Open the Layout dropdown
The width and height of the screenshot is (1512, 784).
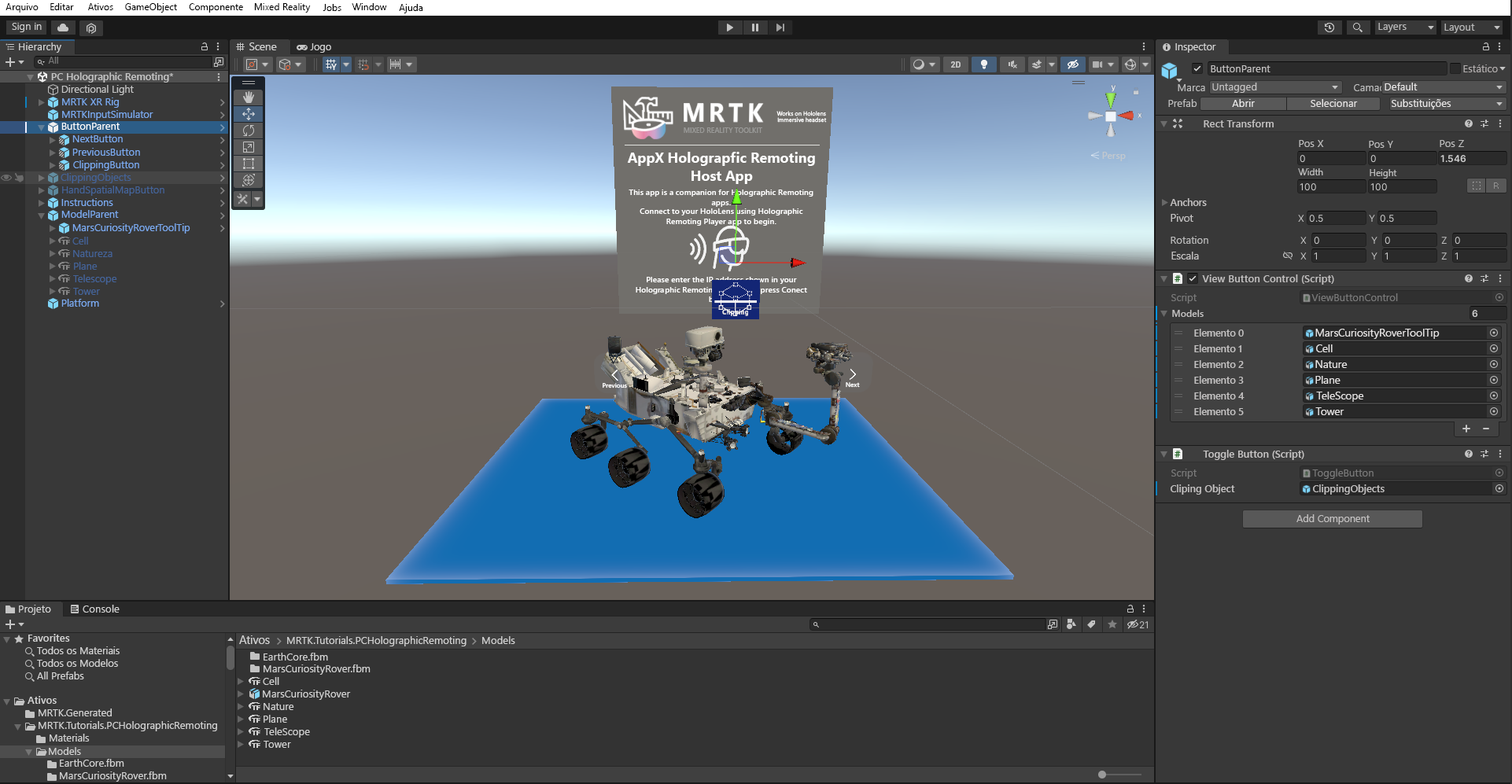coord(1472,27)
